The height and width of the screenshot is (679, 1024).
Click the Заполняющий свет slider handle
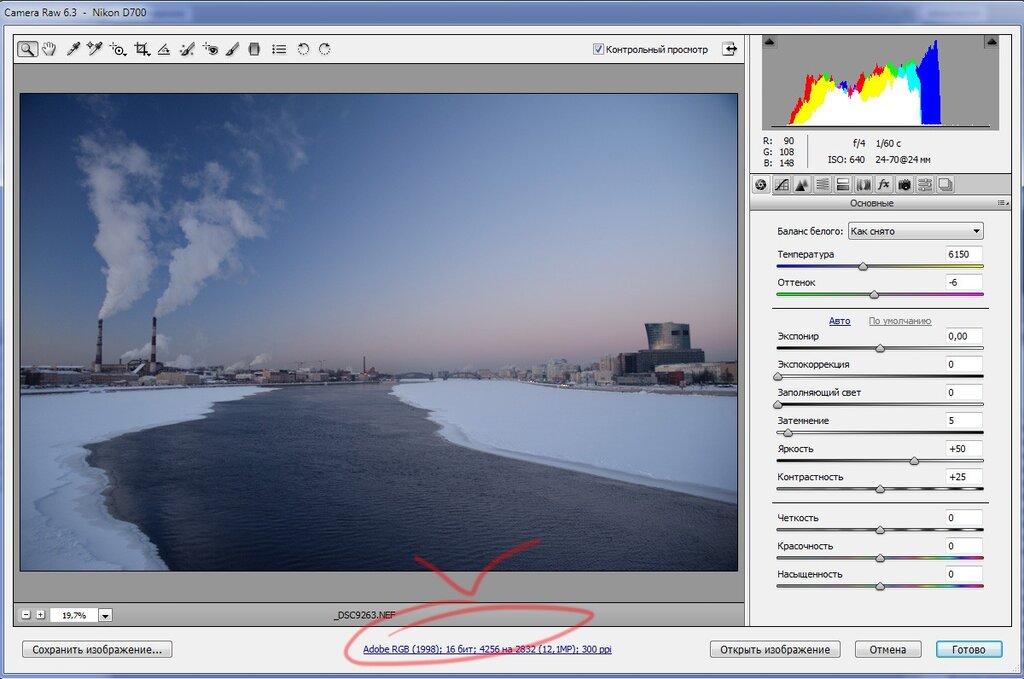pyautogui.click(x=778, y=405)
